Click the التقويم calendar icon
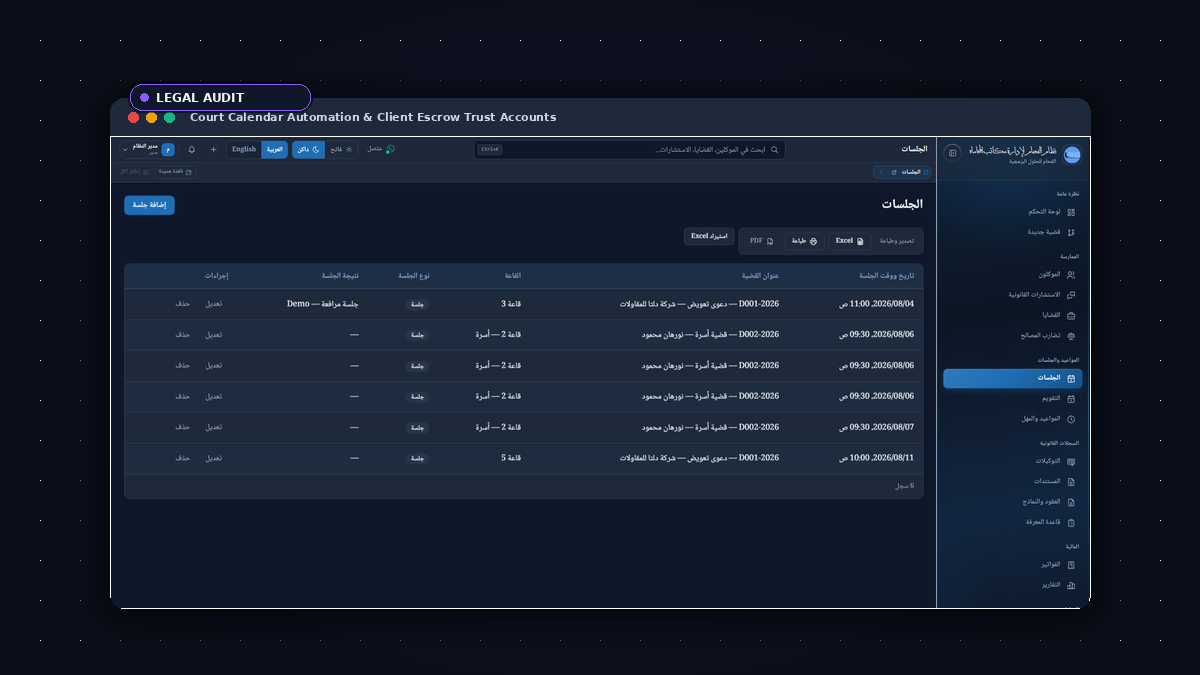1200x675 pixels. click(x=1071, y=398)
